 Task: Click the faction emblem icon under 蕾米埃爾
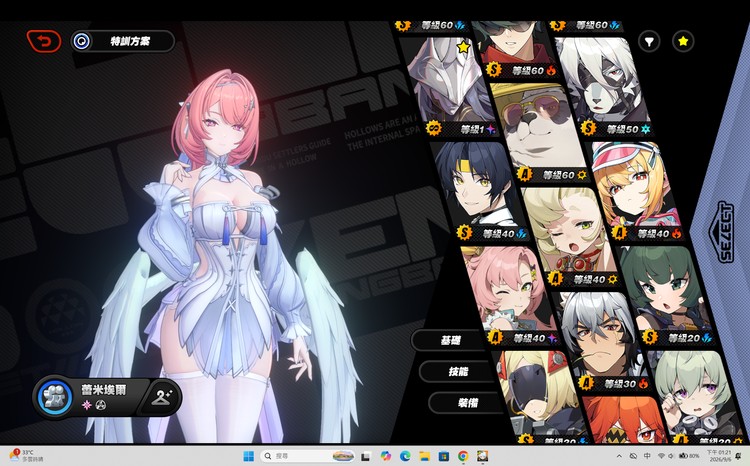pos(100,405)
